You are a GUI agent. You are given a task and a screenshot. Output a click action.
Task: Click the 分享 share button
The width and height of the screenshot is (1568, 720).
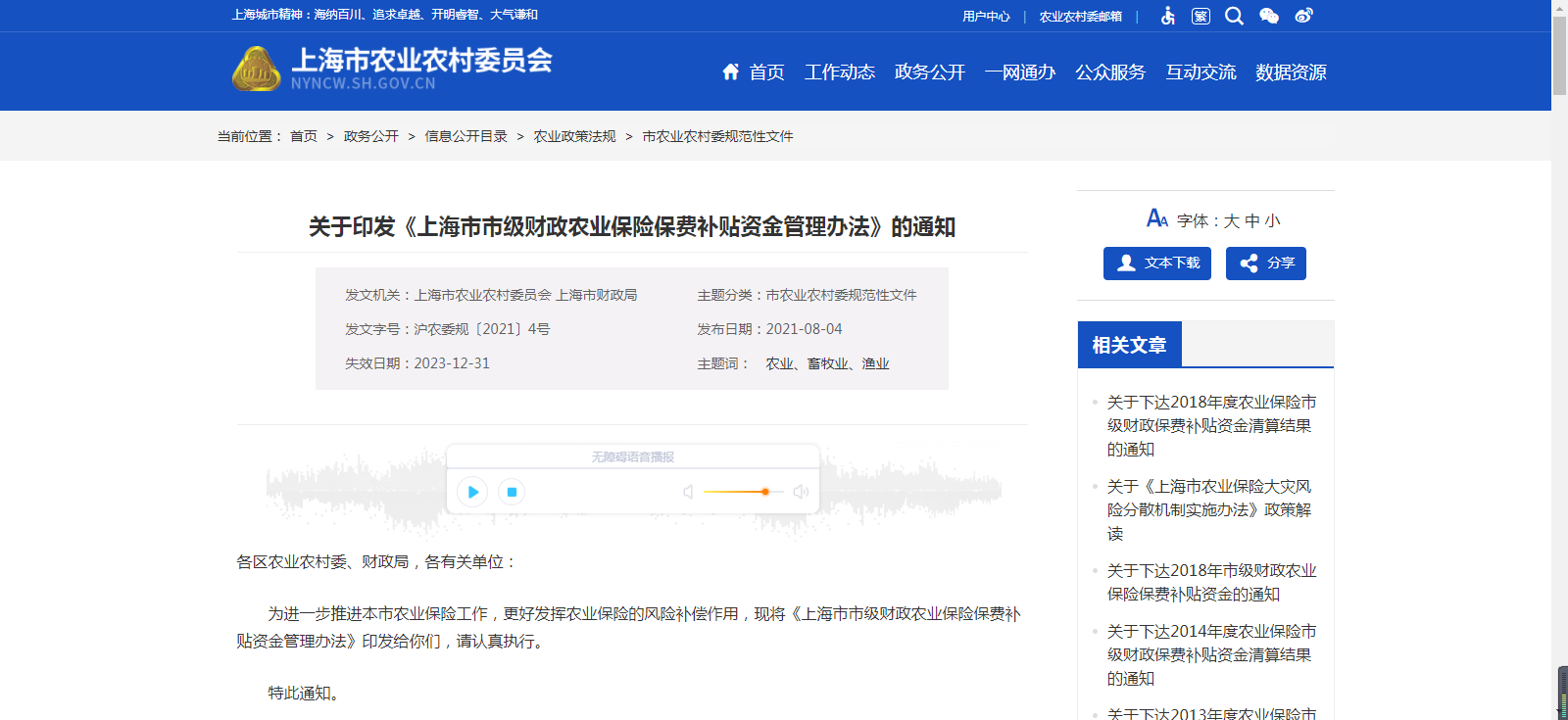pyautogui.click(x=1265, y=264)
